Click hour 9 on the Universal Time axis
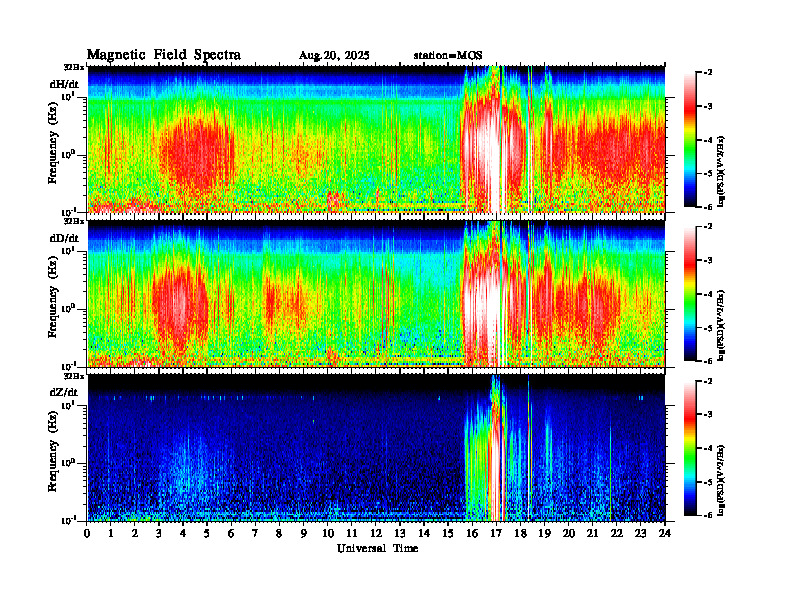This screenshot has height=612, width=792. (304, 534)
